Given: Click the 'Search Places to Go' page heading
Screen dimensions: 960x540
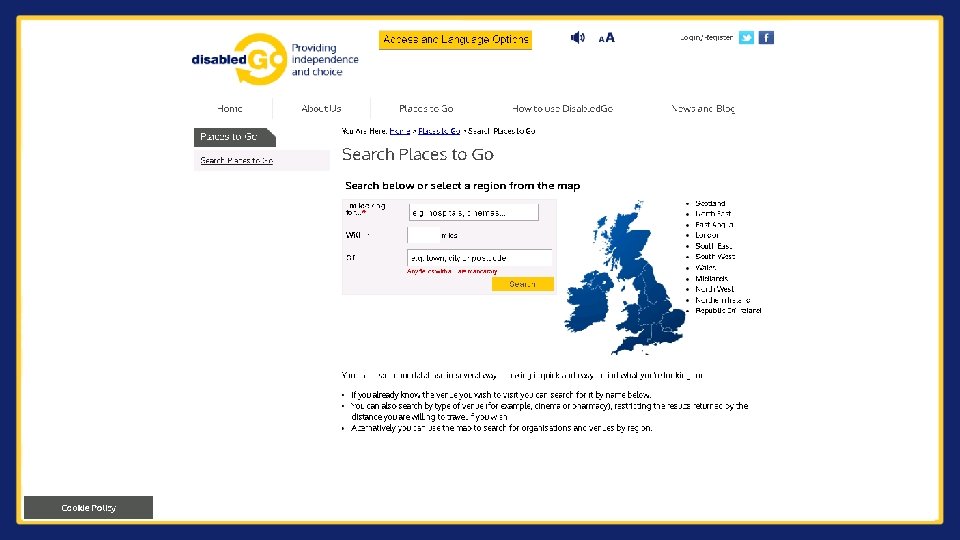Looking at the screenshot, I should tap(418, 154).
